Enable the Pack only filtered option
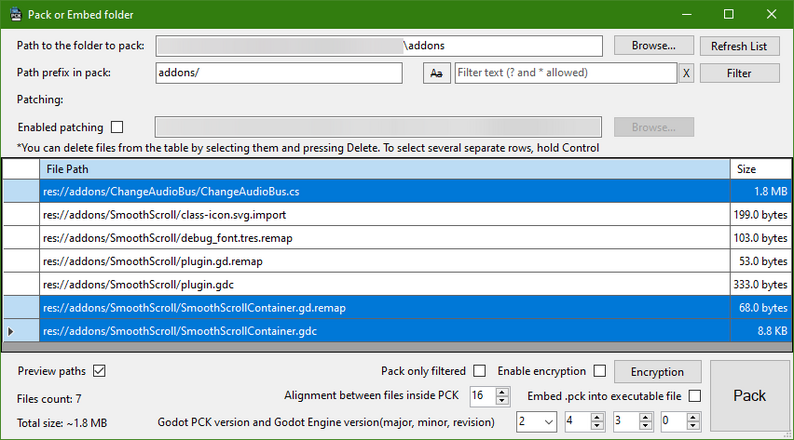Screen dimensions: 794x440 point(480,372)
